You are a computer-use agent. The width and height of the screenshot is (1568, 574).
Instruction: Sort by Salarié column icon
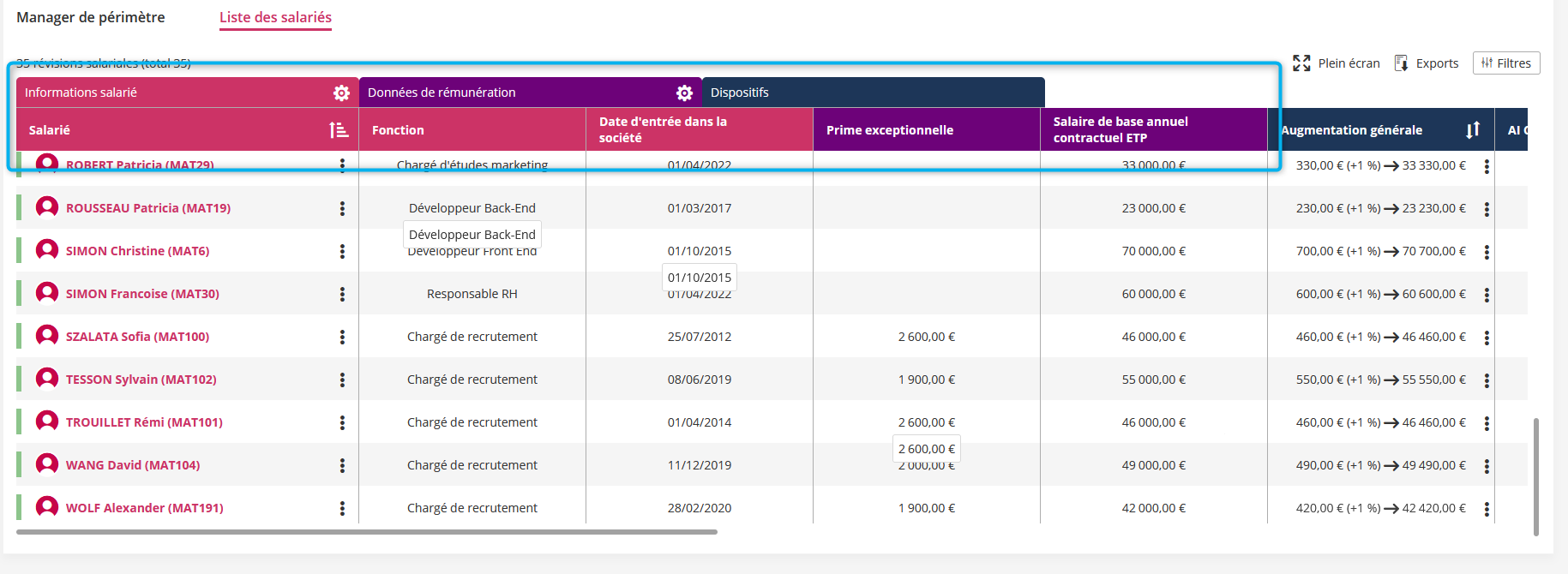coord(339,130)
